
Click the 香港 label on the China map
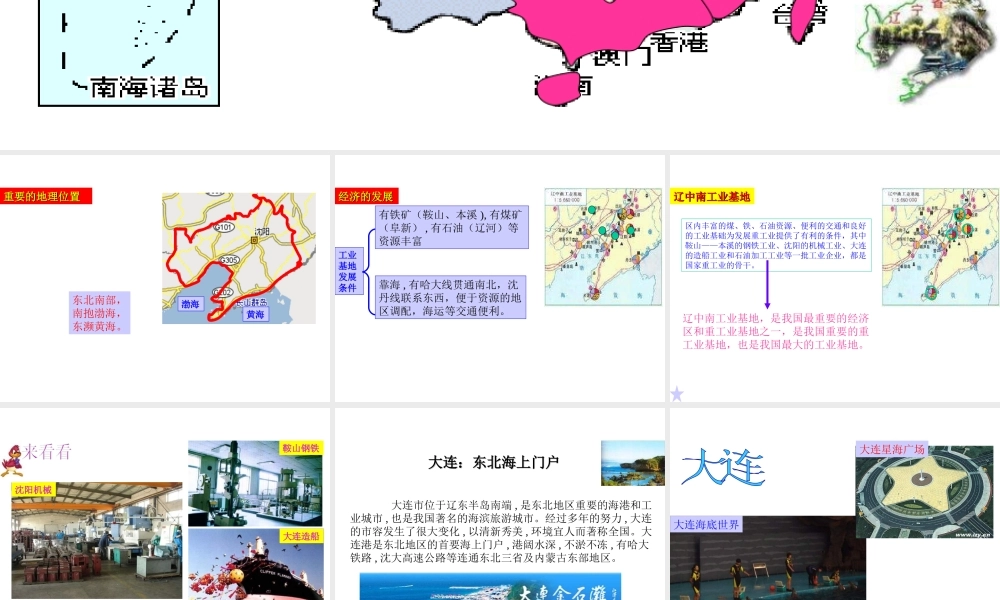(x=680, y=43)
